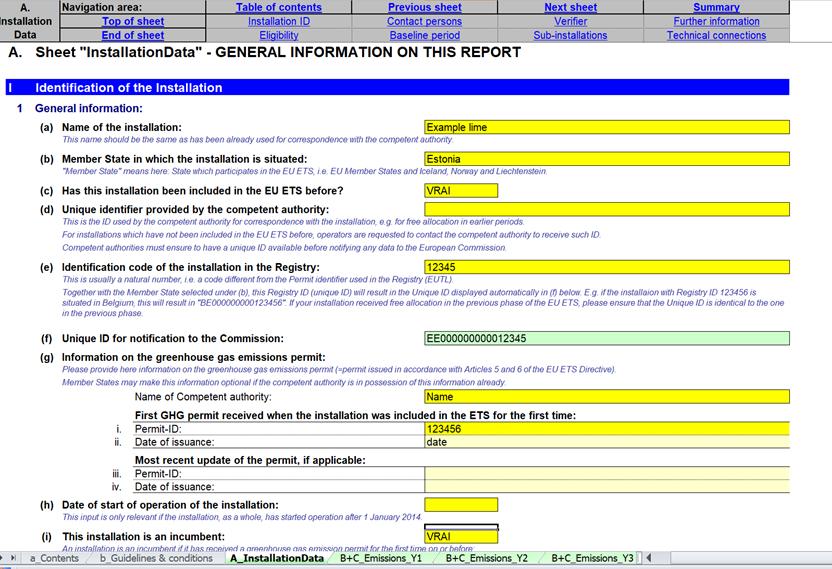The image size is (832, 569).
Task: Click the Navigation area label cell
Action: tap(133, 7)
